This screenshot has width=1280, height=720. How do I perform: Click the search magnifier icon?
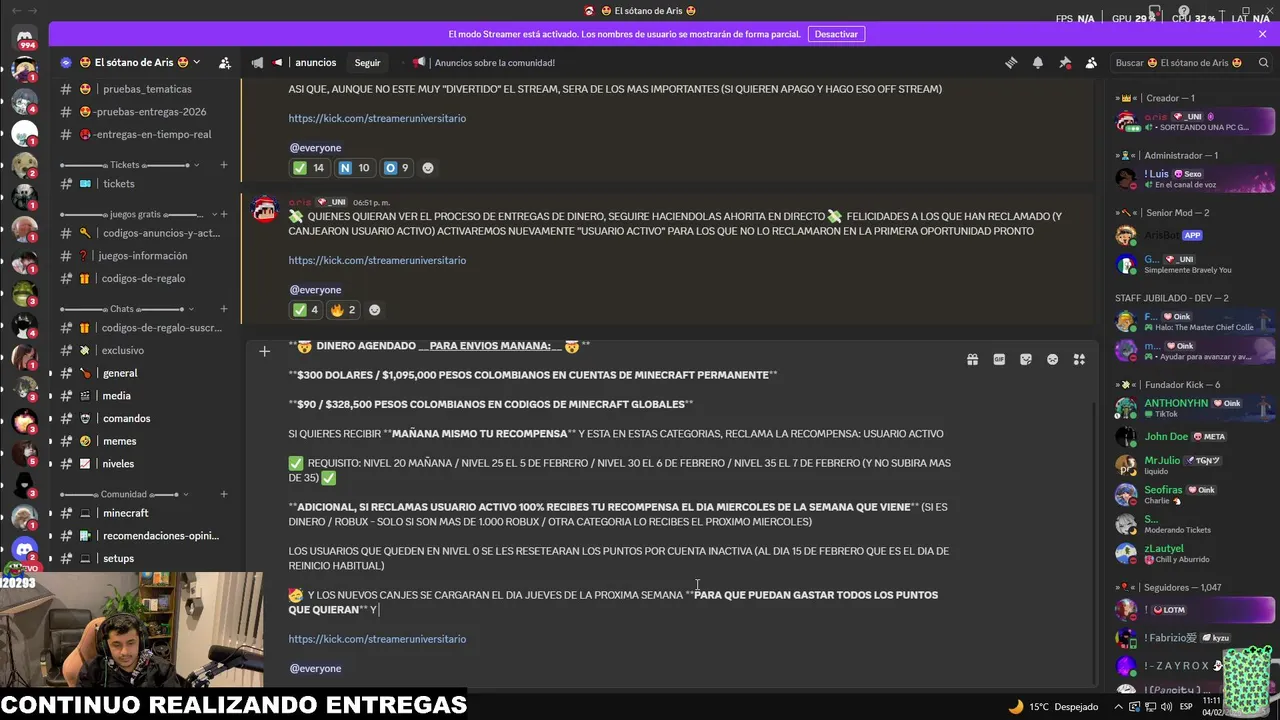1262,63
